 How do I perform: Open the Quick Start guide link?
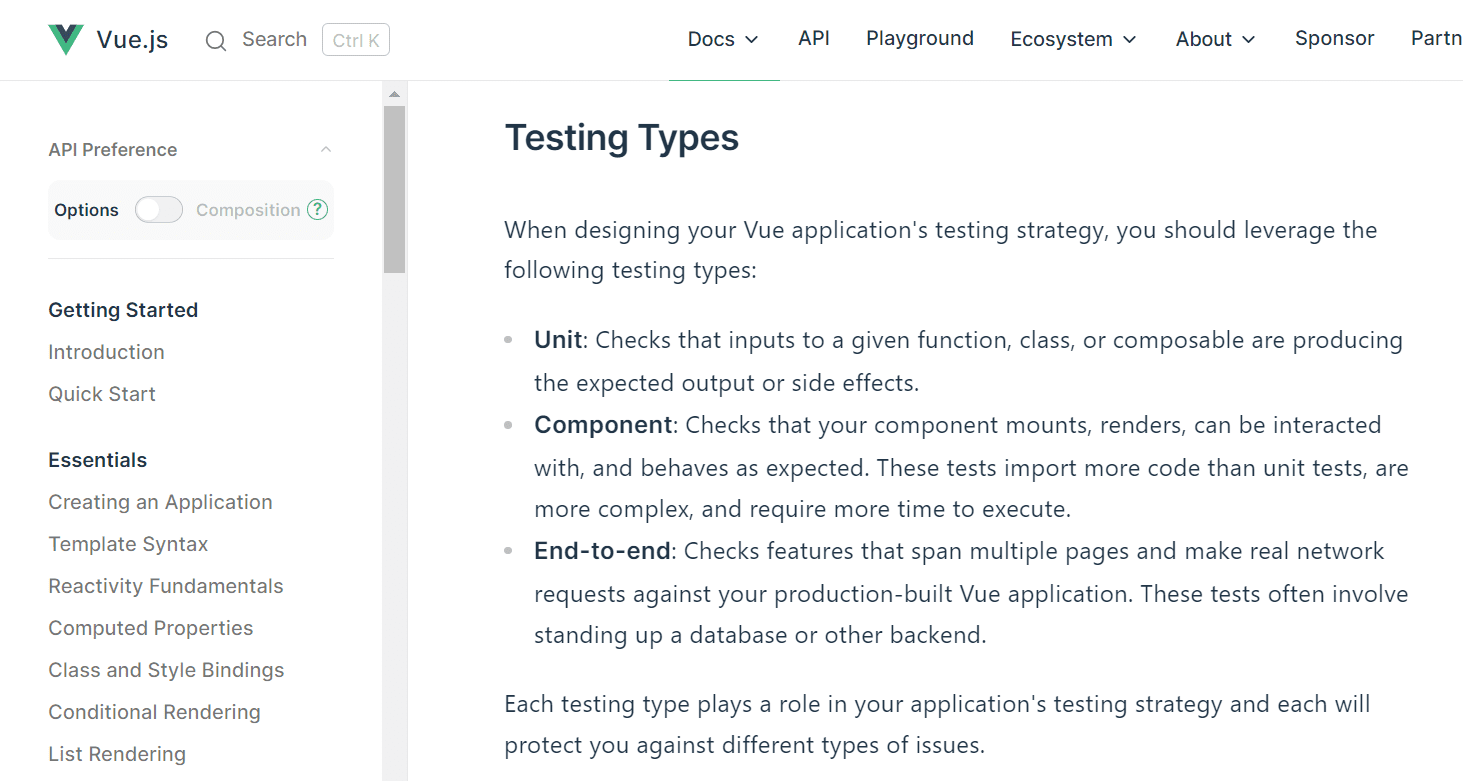tap(102, 393)
